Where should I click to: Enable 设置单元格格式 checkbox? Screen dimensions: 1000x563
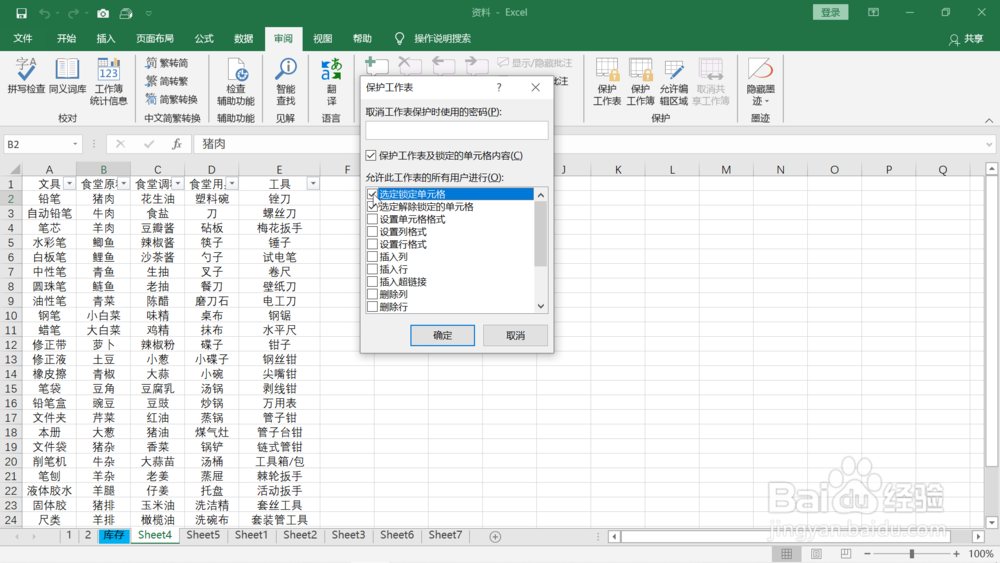click(x=372, y=219)
